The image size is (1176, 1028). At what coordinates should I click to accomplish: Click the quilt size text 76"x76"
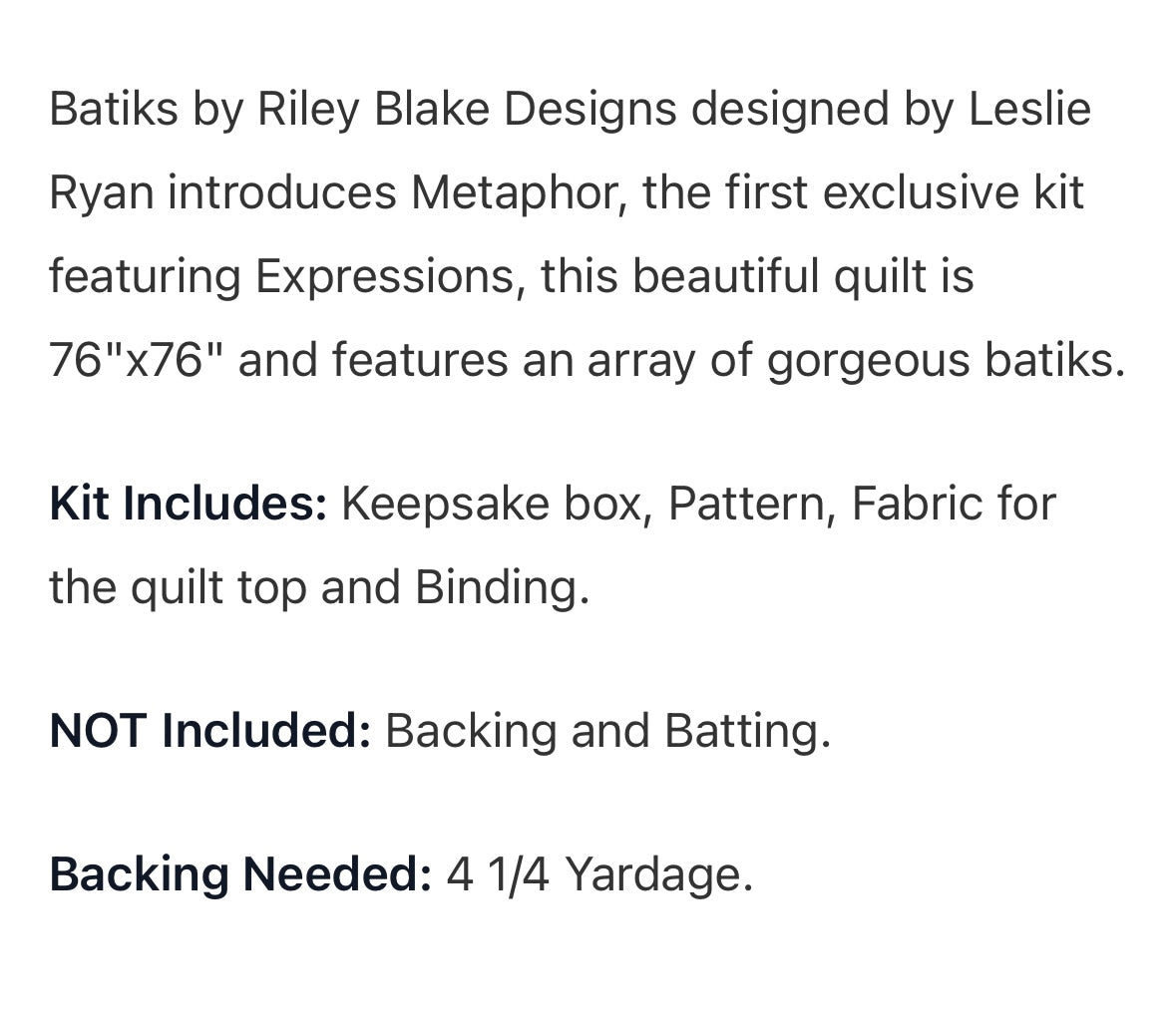(136, 360)
